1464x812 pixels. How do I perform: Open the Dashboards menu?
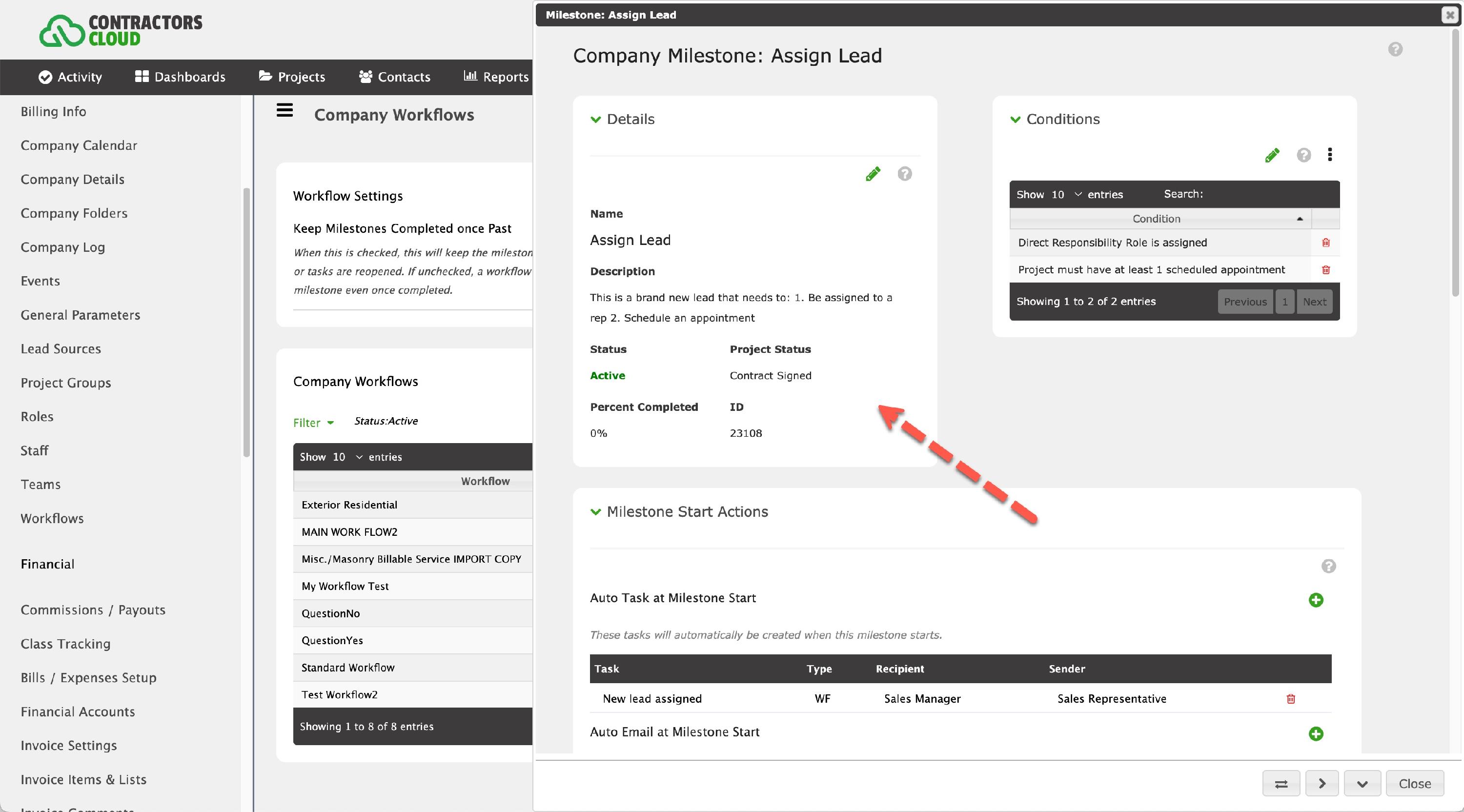(180, 77)
